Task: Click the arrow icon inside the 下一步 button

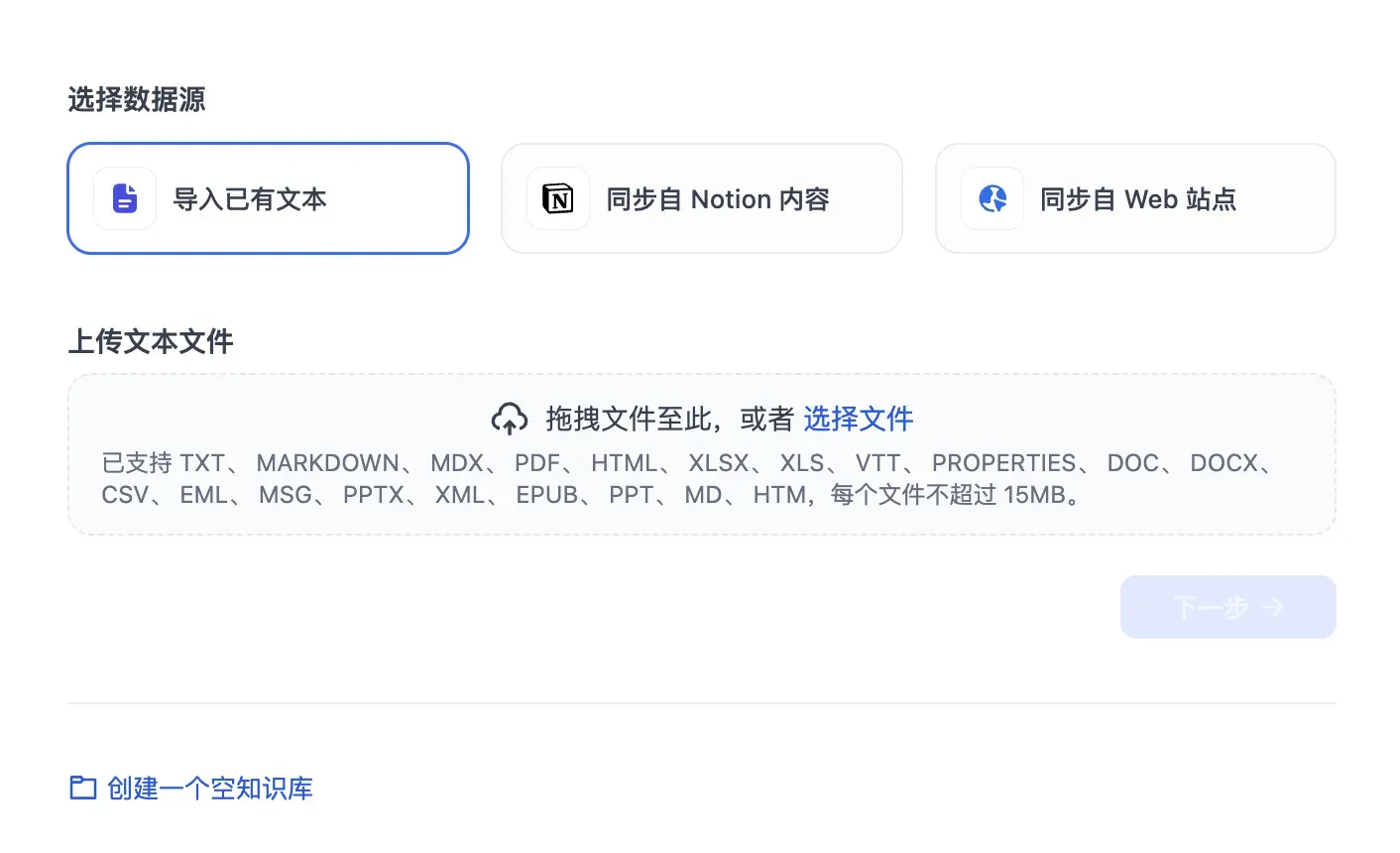Action: (x=1273, y=607)
